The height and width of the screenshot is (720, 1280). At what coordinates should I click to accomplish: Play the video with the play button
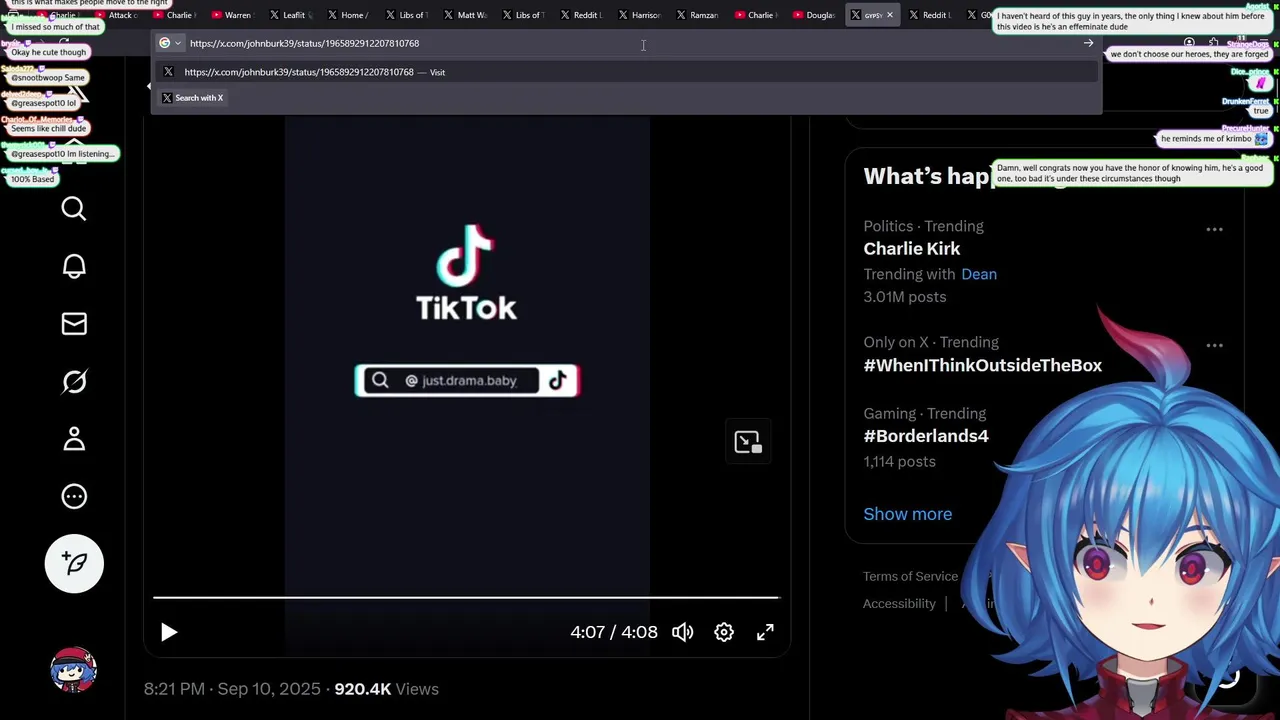pos(169,632)
